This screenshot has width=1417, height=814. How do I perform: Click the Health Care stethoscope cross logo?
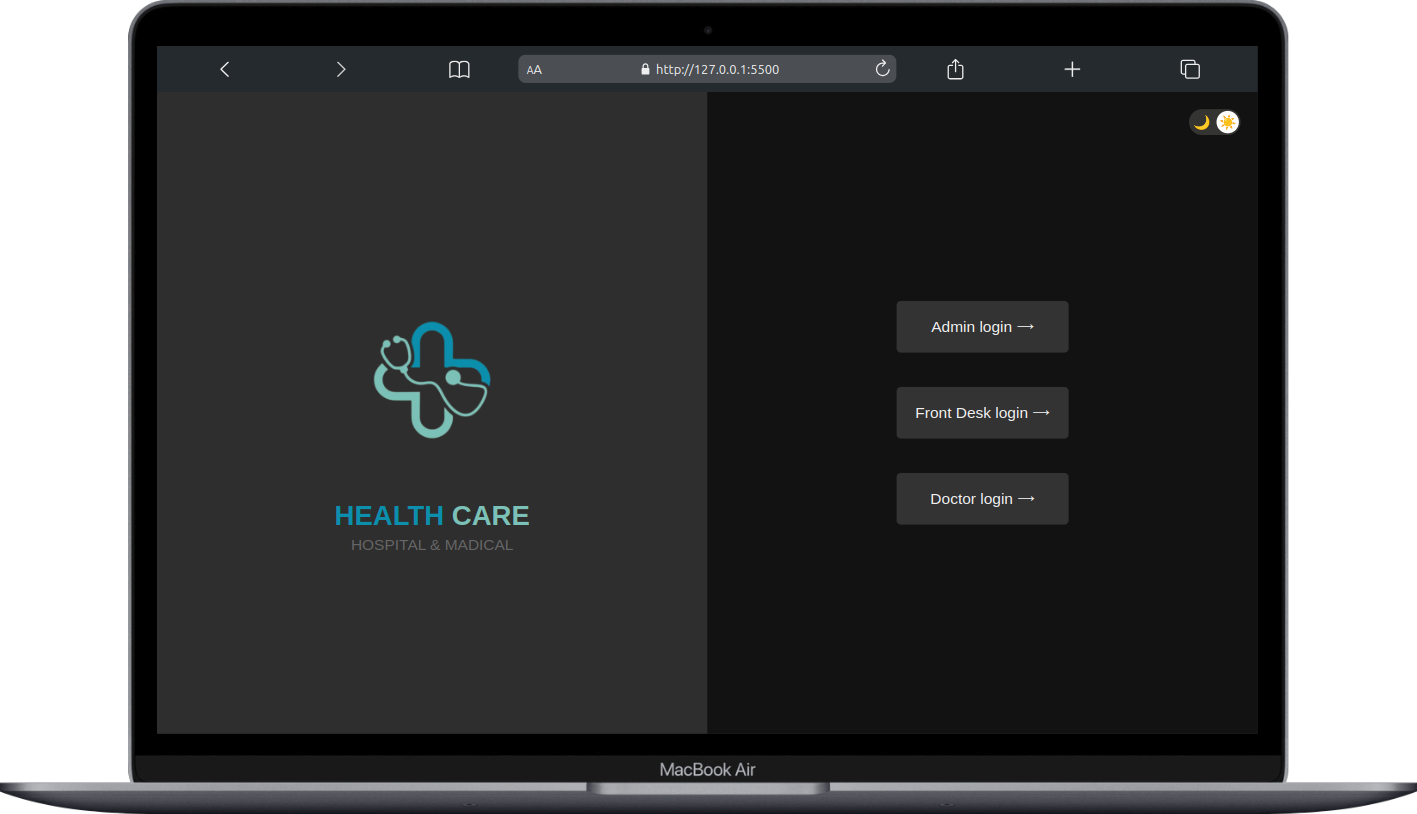(x=431, y=380)
